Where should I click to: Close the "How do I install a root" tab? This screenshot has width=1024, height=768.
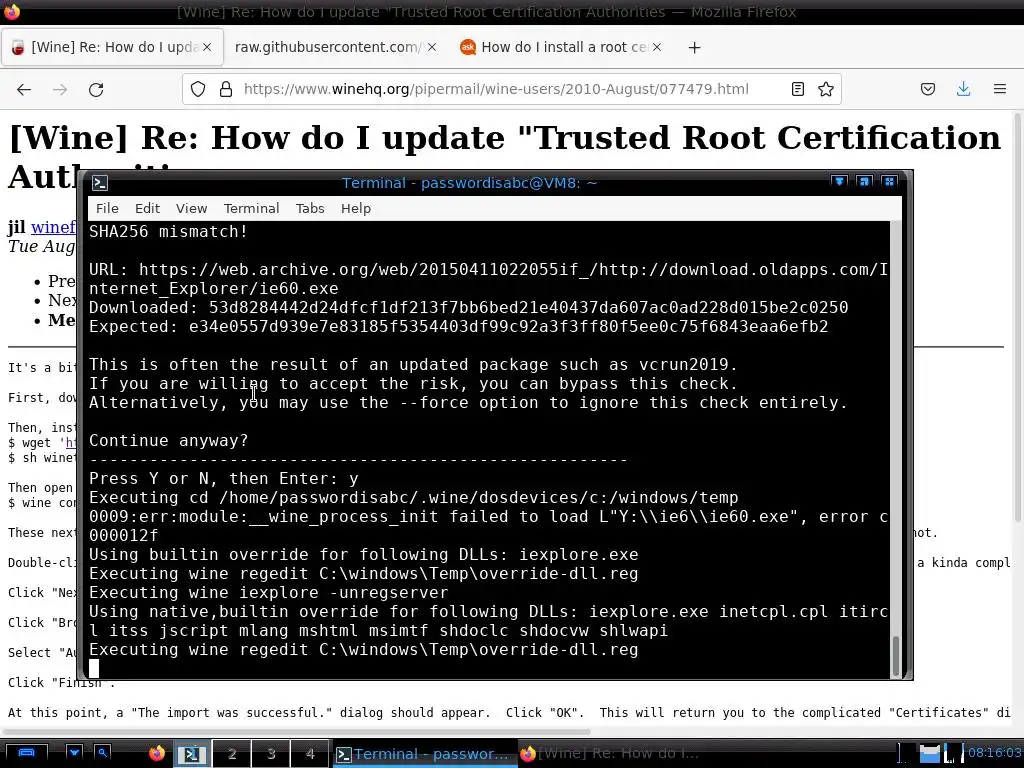[x=657, y=47]
